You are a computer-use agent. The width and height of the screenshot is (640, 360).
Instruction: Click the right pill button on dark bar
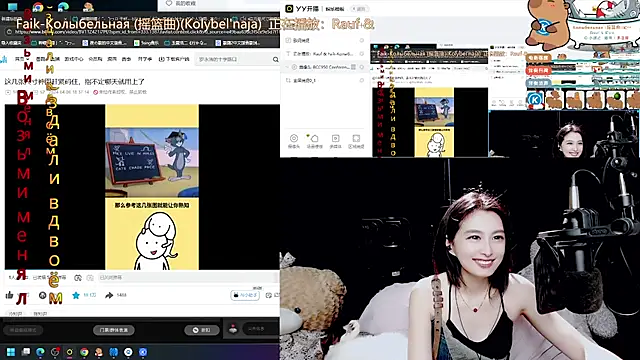coord(202,330)
